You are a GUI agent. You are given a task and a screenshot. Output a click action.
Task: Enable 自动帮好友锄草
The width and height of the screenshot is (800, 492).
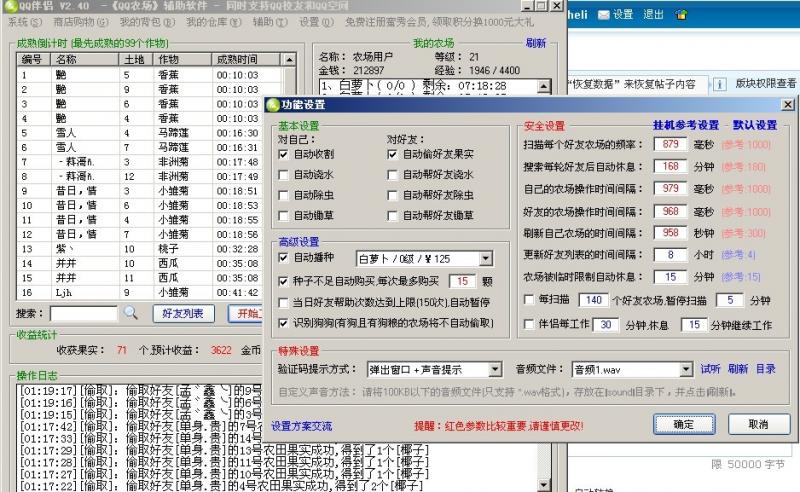coord(392,216)
